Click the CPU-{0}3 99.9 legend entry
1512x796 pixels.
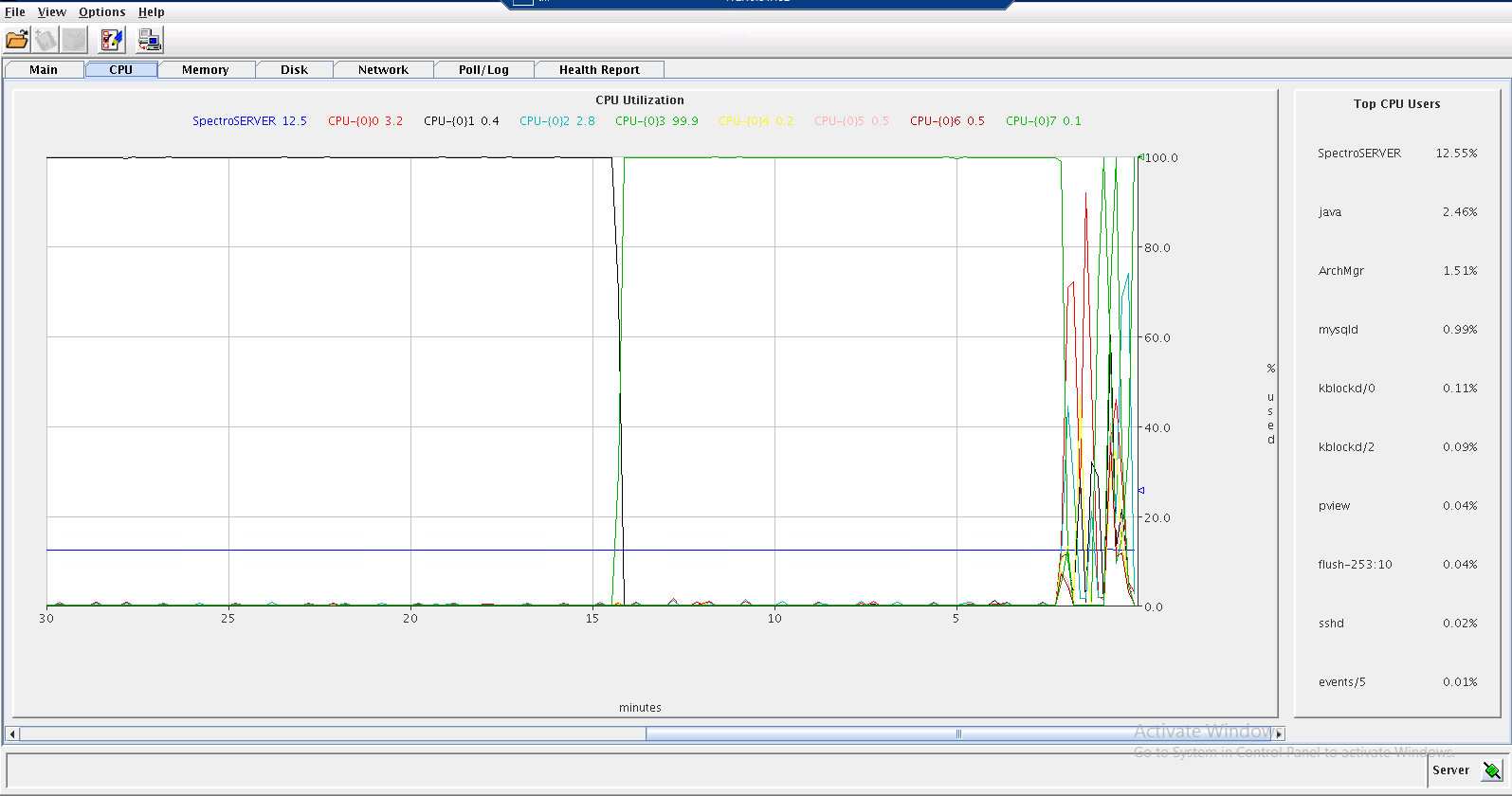pyautogui.click(x=657, y=121)
